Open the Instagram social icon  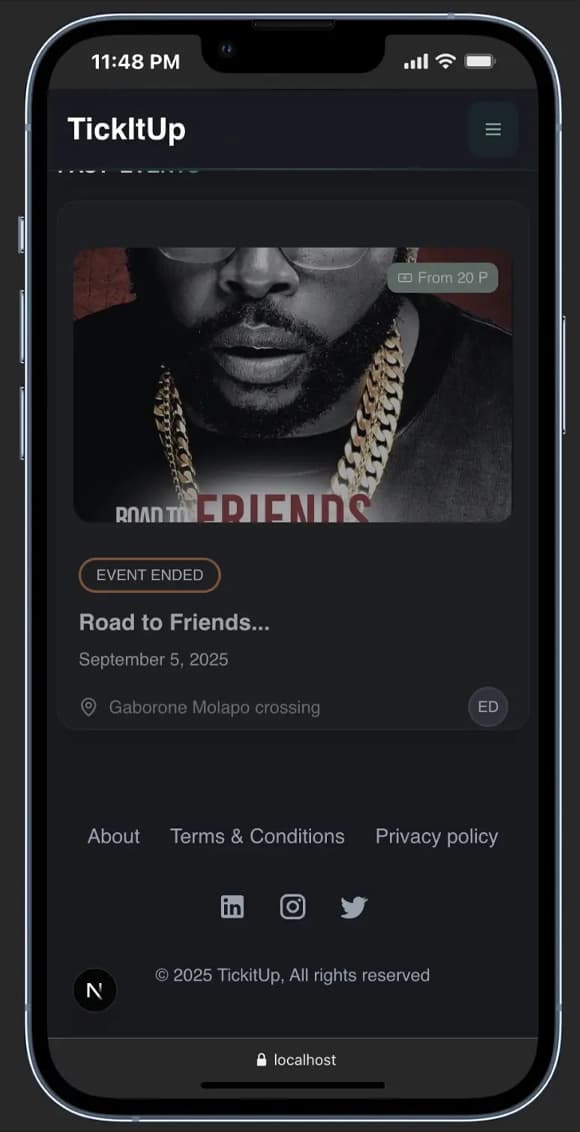293,907
